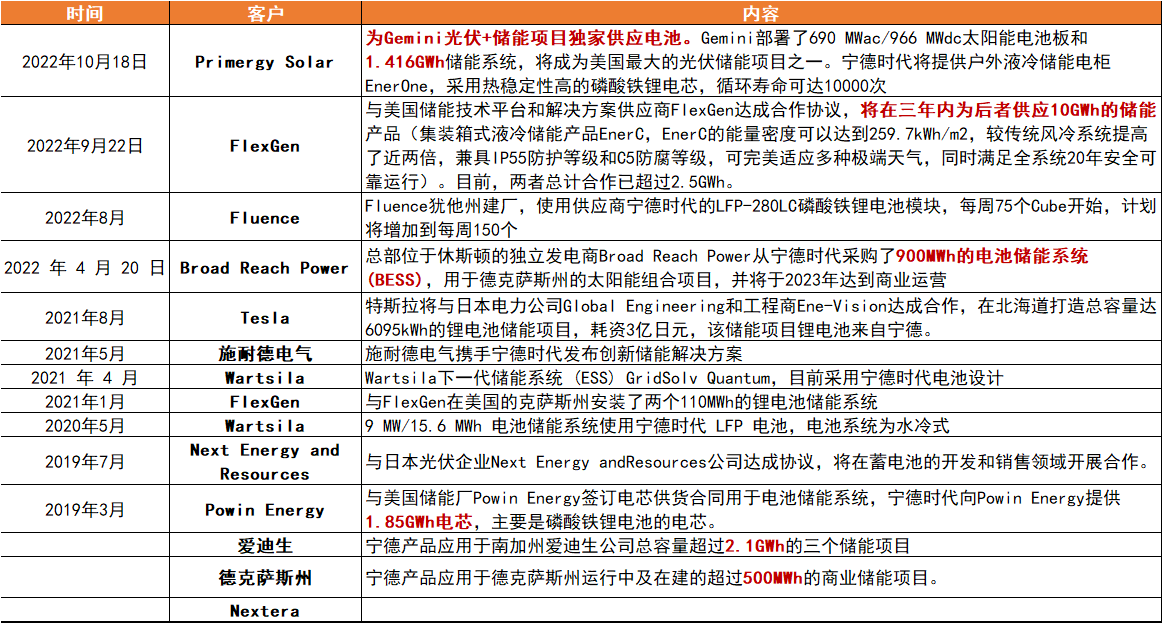
Task: Select the date cell 2019年7月
Action: tap(84, 462)
